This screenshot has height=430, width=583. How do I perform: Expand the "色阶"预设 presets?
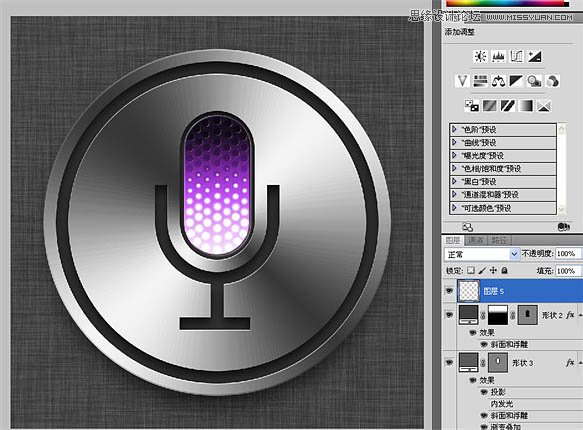pyautogui.click(x=454, y=129)
